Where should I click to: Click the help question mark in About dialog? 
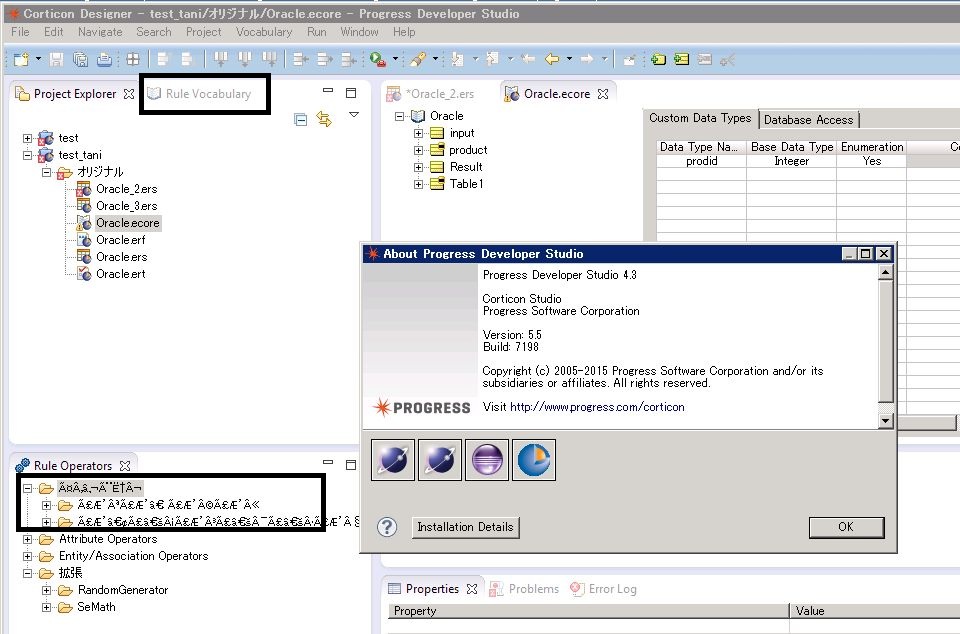(387, 527)
